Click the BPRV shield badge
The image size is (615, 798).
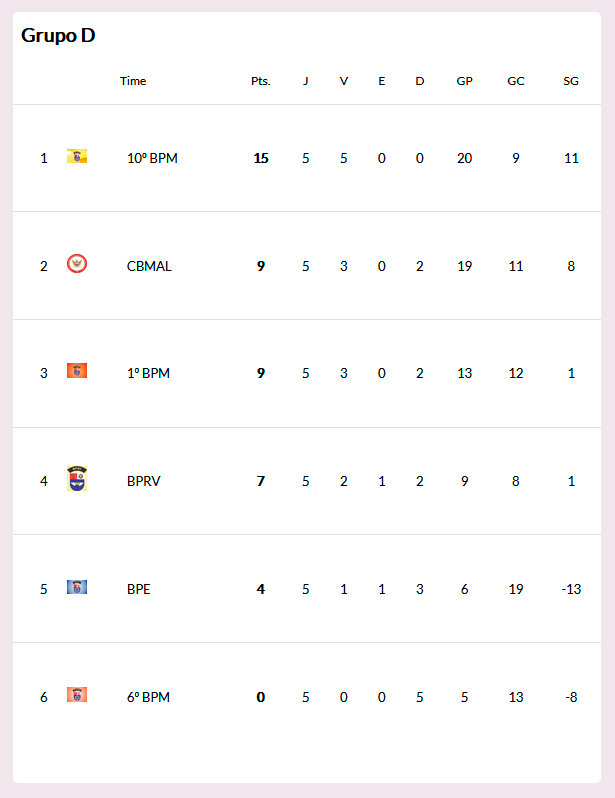[77, 478]
